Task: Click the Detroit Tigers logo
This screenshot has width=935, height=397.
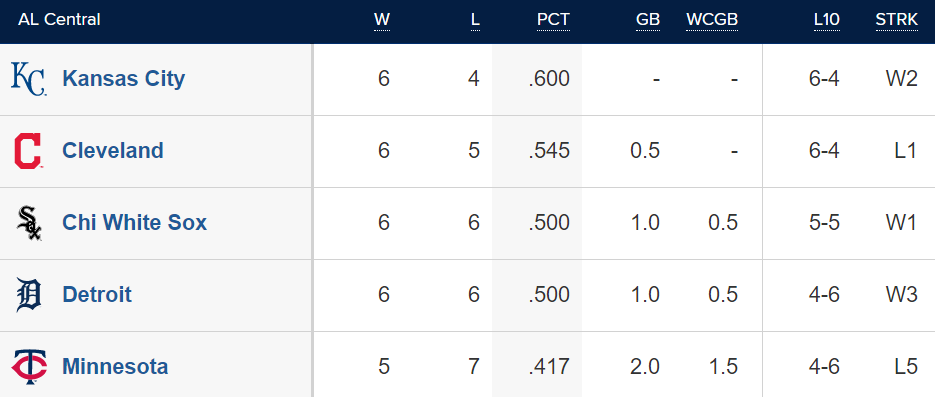Action: pyautogui.click(x=29, y=295)
